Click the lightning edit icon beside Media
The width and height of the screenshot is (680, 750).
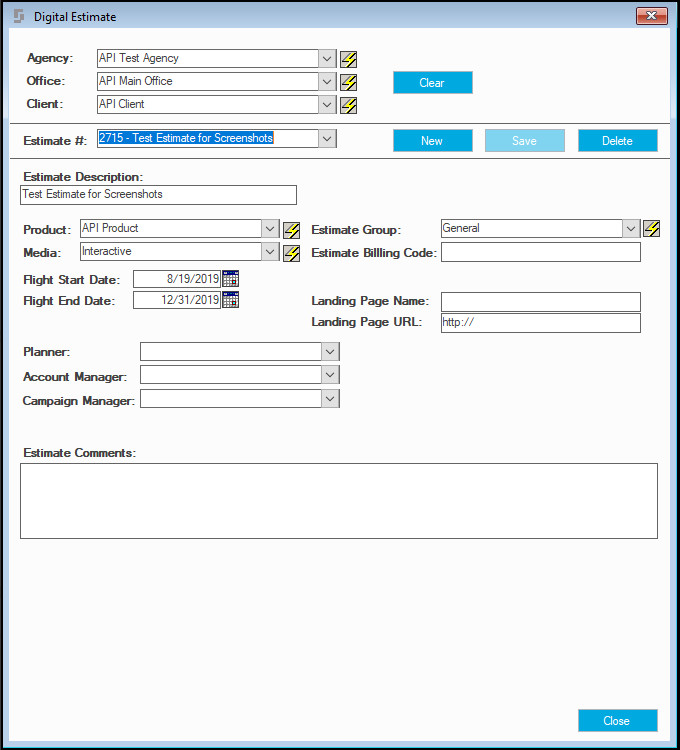coord(291,253)
